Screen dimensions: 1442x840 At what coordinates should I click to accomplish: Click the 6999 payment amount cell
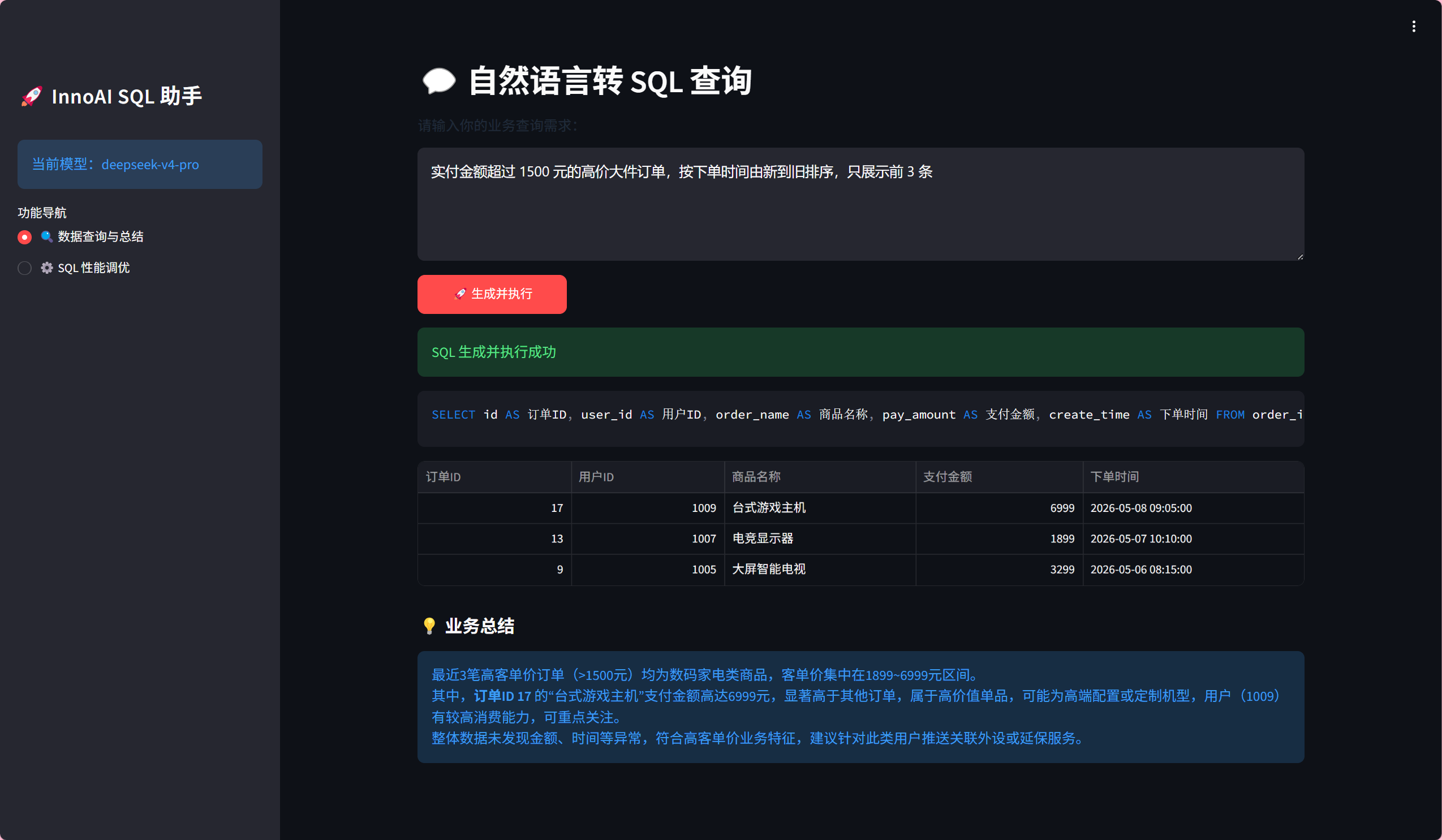coord(999,508)
